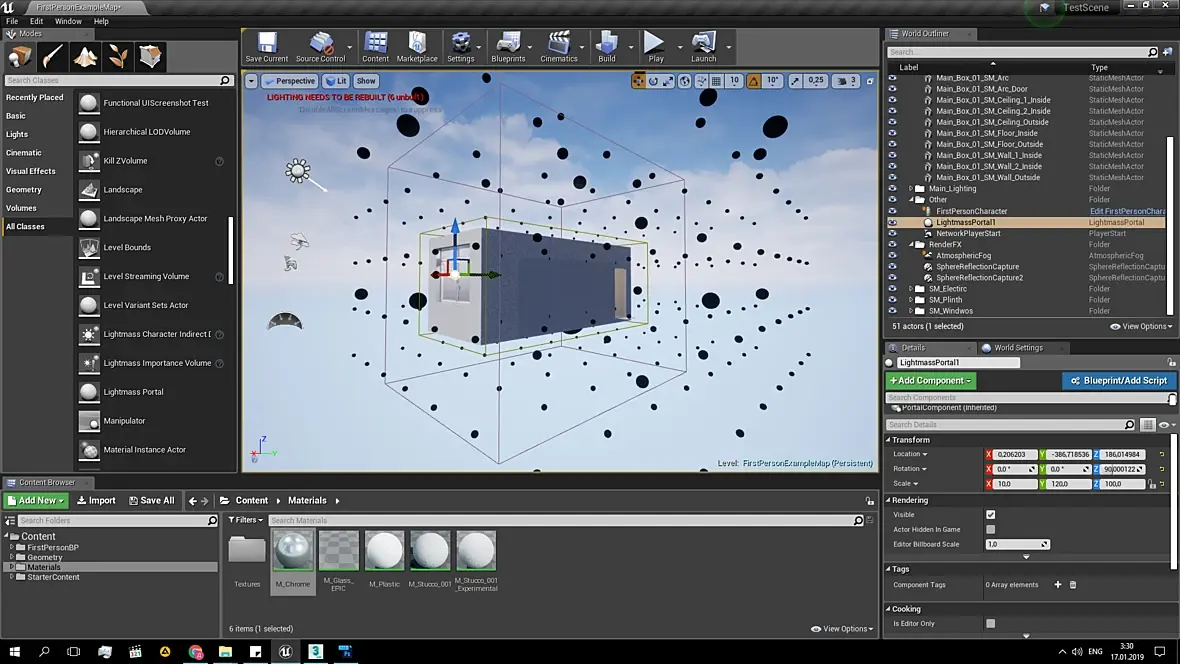Select the M_Chrome material thumbnail
The image size is (1180, 664).
click(292, 551)
